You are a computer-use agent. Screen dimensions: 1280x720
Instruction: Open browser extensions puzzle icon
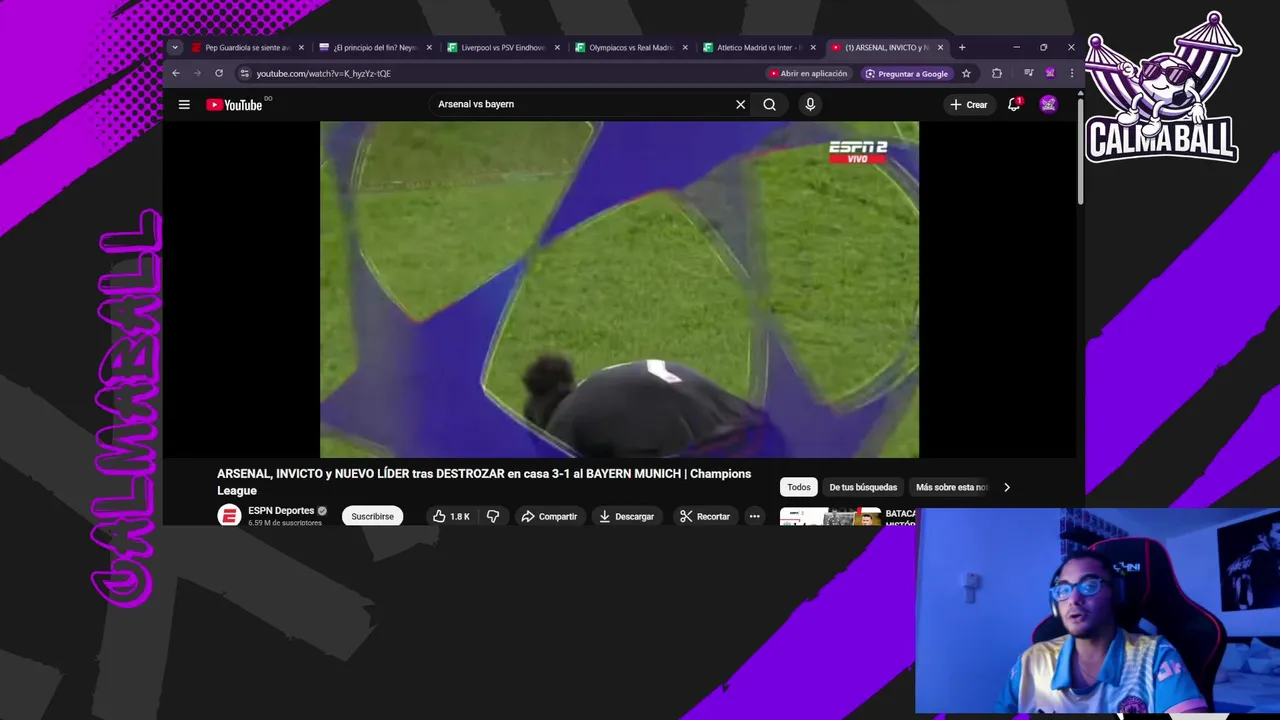[996, 73]
